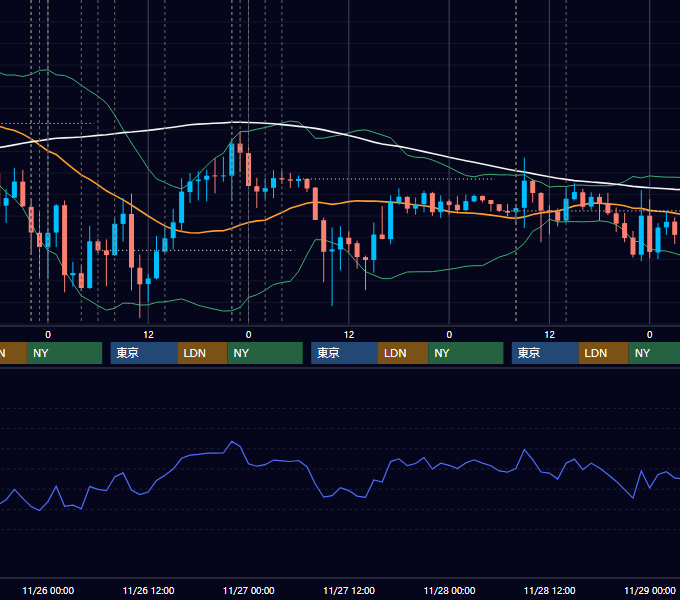Click the hour label 12 above 11/27 12:00
The image size is (680, 600).
coord(349,335)
